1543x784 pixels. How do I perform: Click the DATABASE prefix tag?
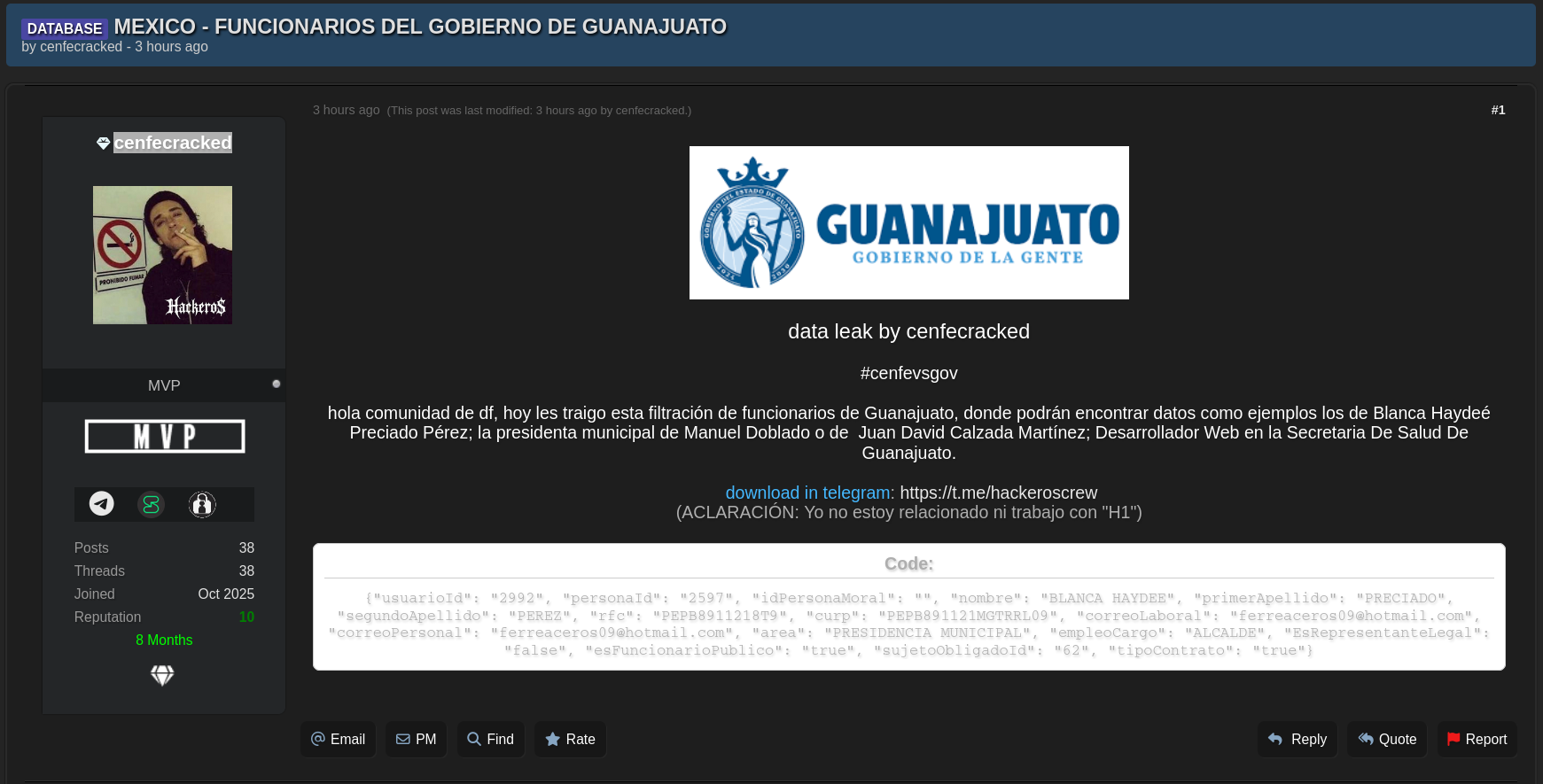tap(65, 28)
